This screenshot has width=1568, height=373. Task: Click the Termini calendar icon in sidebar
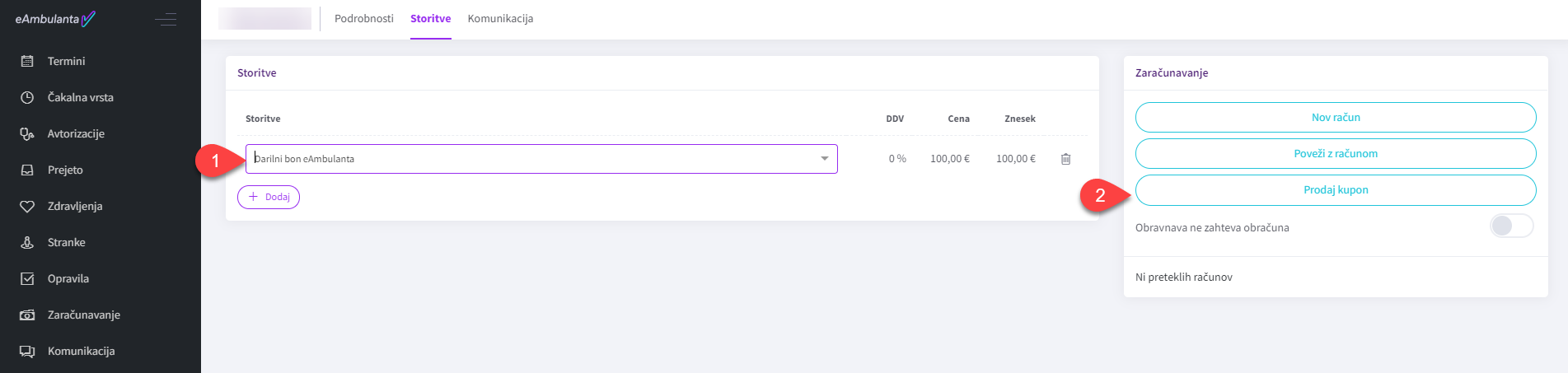(27, 61)
